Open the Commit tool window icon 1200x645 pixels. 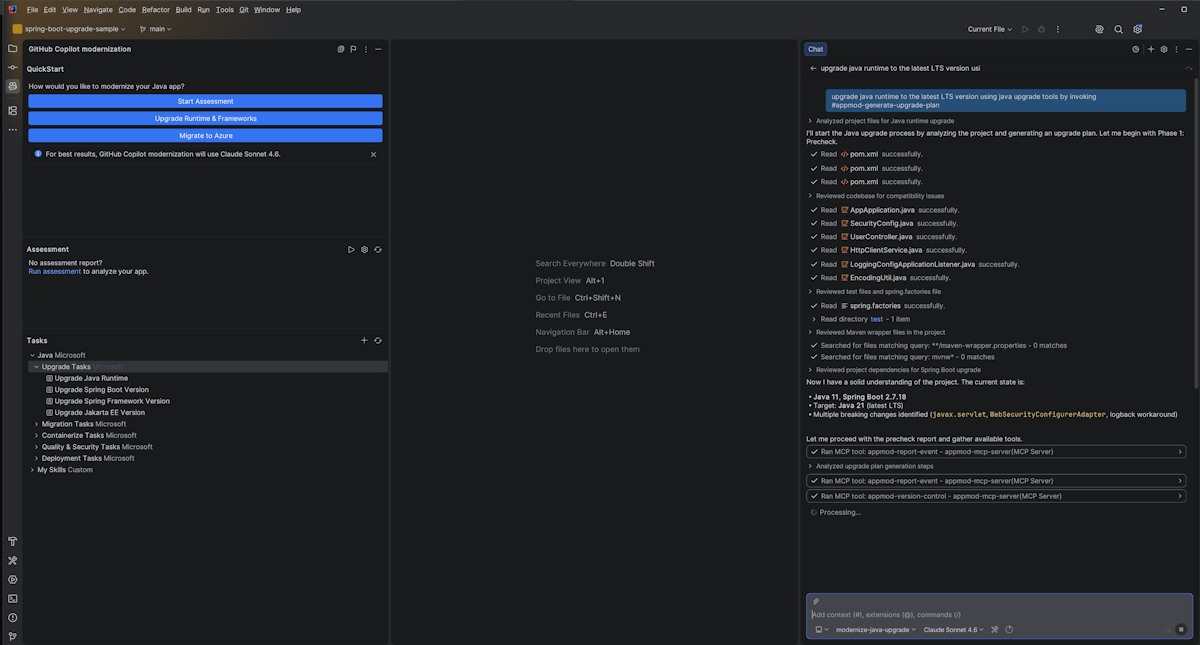[x=12, y=67]
